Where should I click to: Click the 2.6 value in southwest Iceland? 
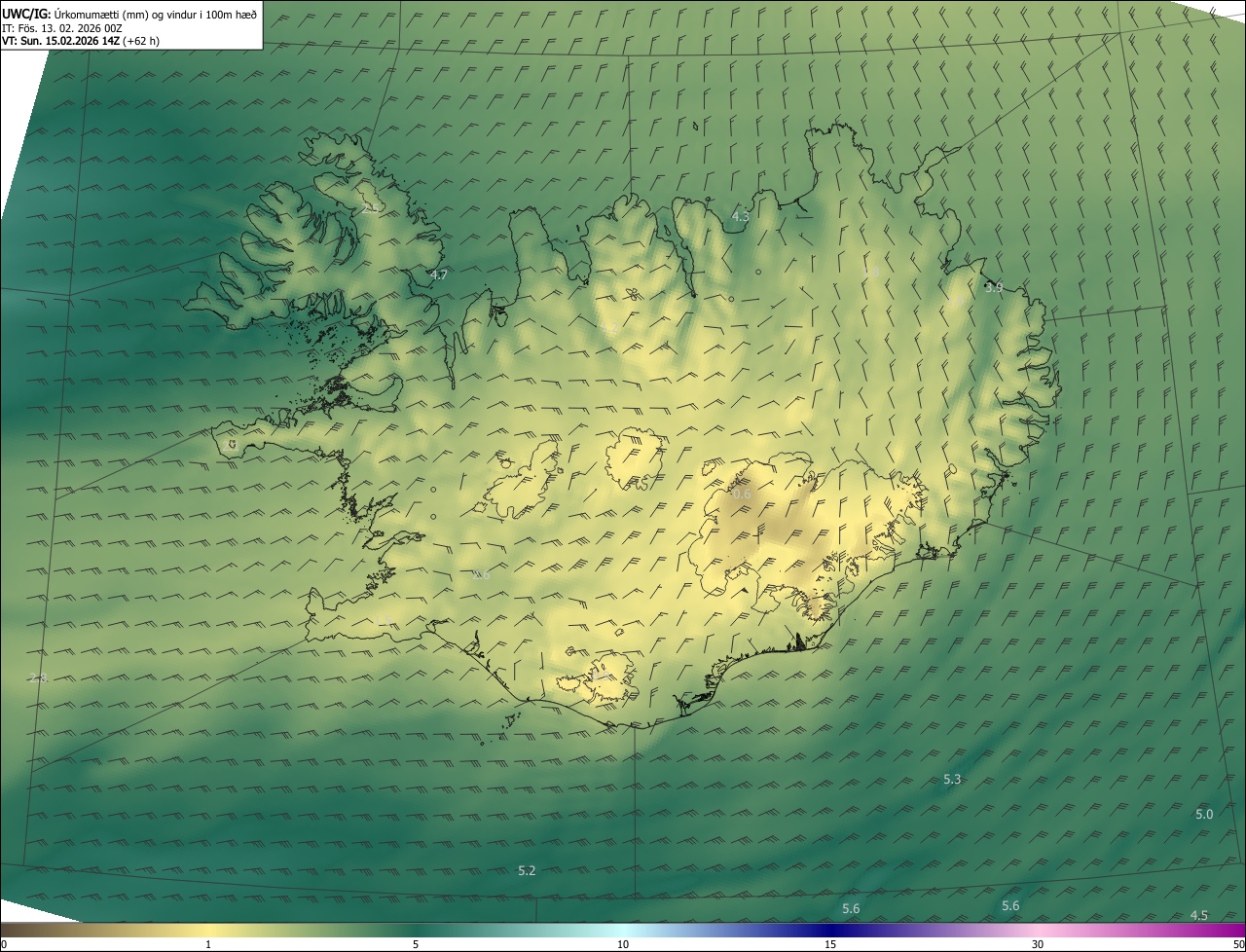click(481, 575)
